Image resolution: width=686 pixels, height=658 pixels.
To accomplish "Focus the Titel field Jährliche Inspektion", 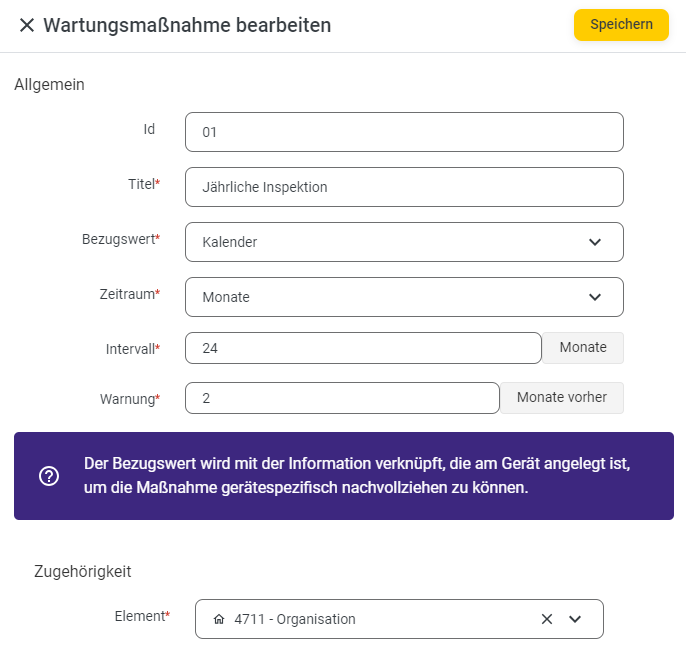I will [x=404, y=187].
